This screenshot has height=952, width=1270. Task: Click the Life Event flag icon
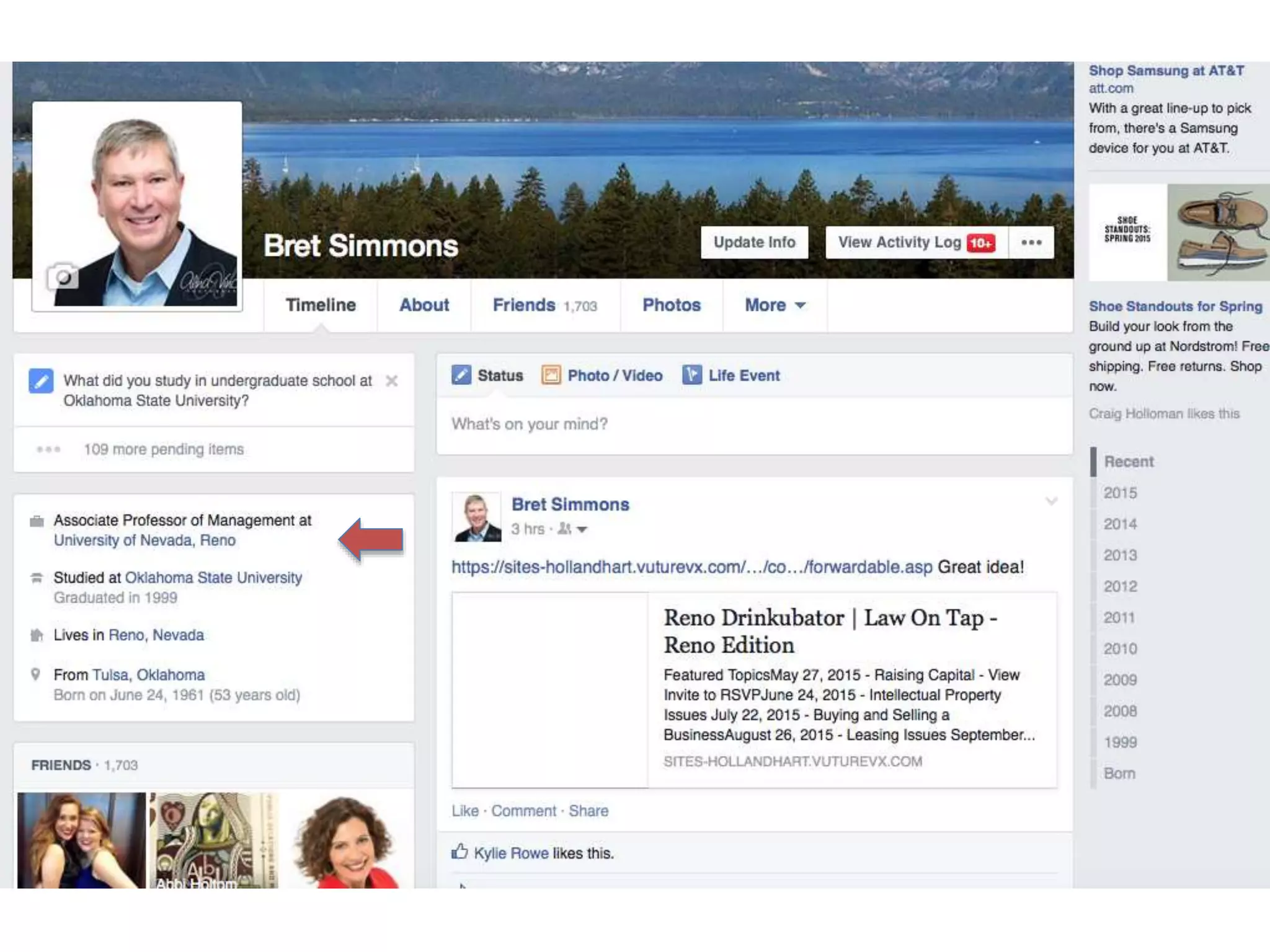[x=691, y=375]
